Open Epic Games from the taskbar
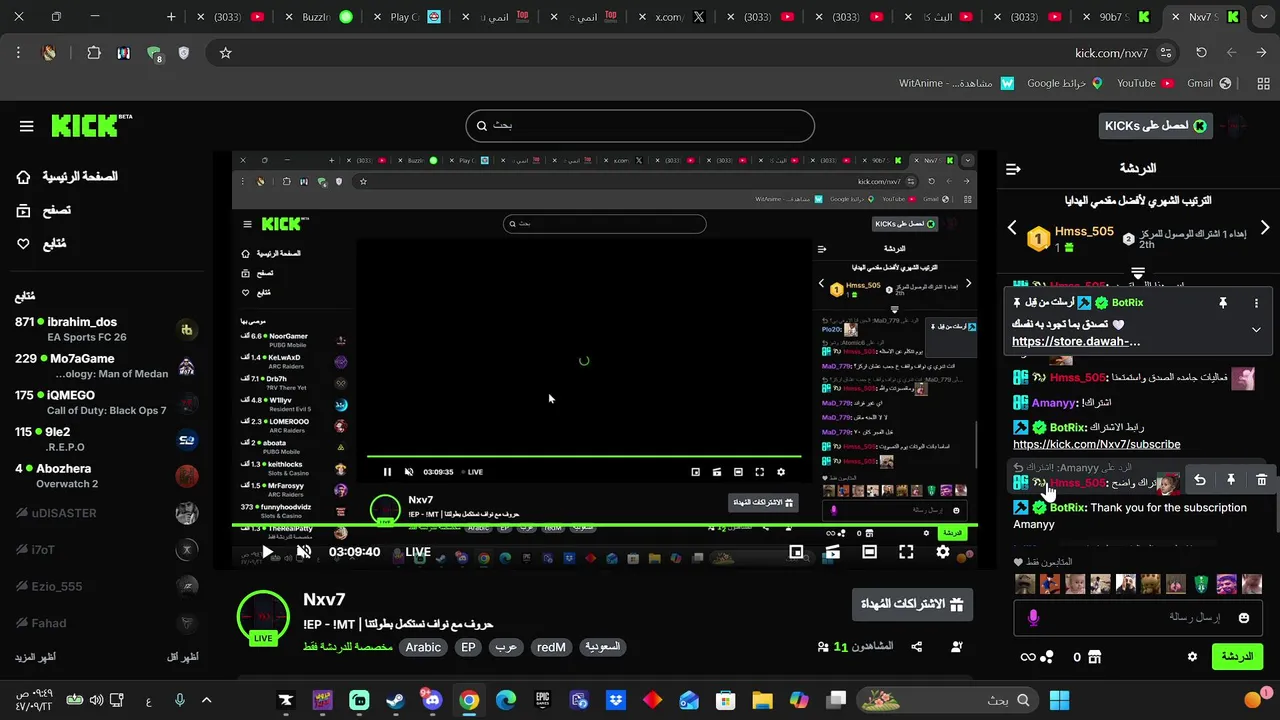Screen dimensions: 1280x720 pos(543,700)
